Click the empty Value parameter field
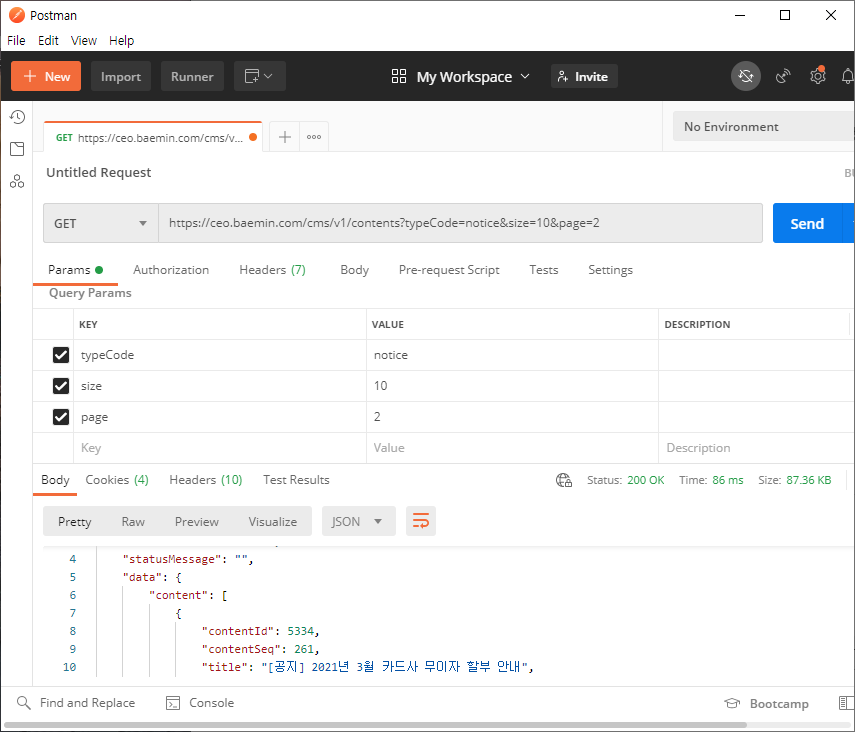This screenshot has height=732, width=855. click(512, 448)
